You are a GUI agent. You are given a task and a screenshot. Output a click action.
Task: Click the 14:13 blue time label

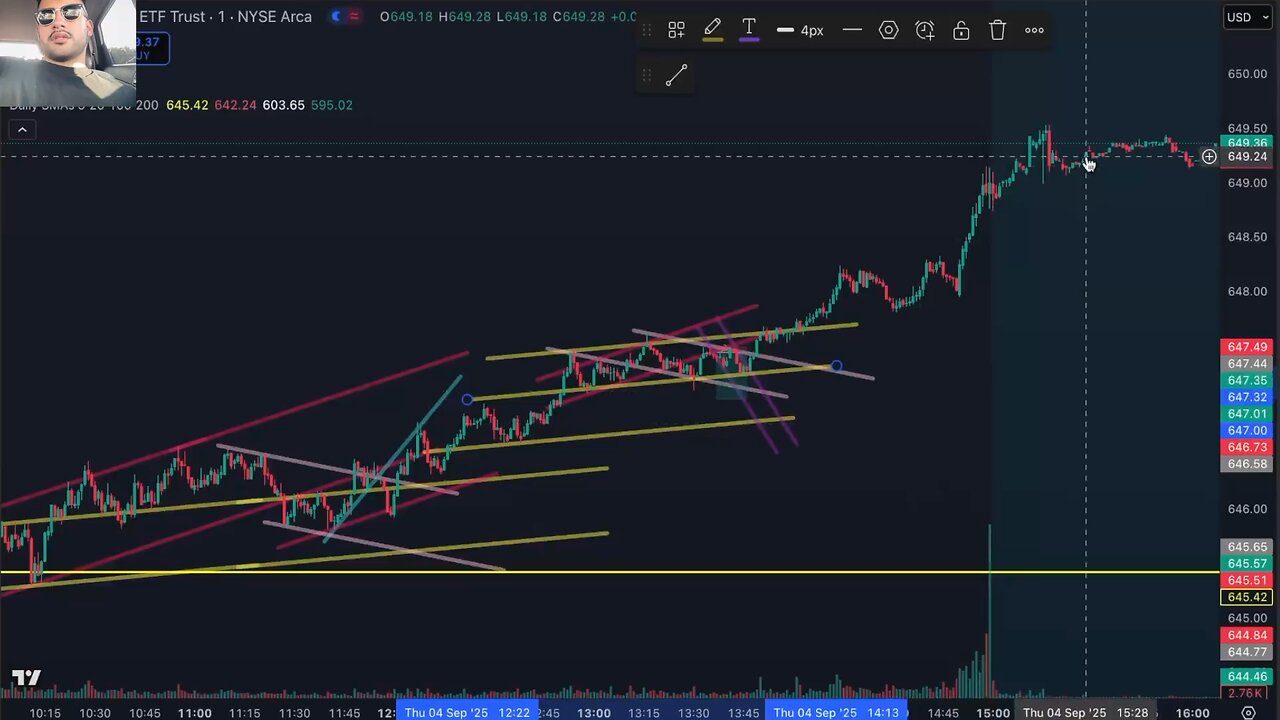coord(836,712)
